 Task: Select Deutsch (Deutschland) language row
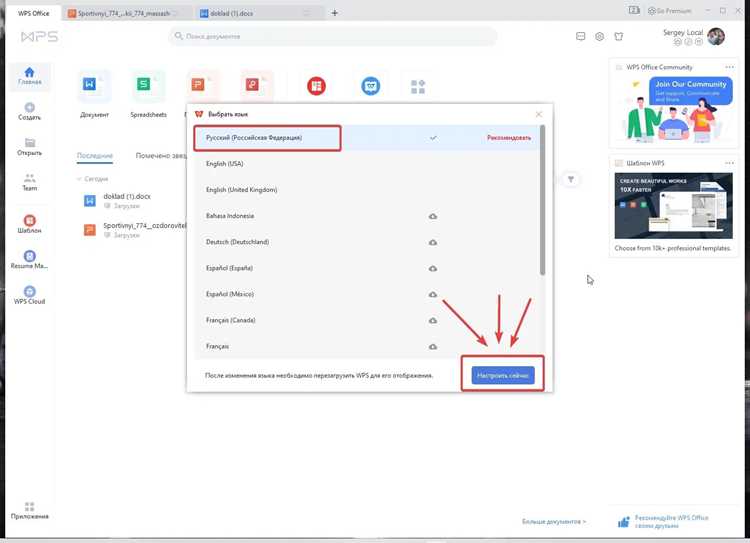[x=366, y=242]
